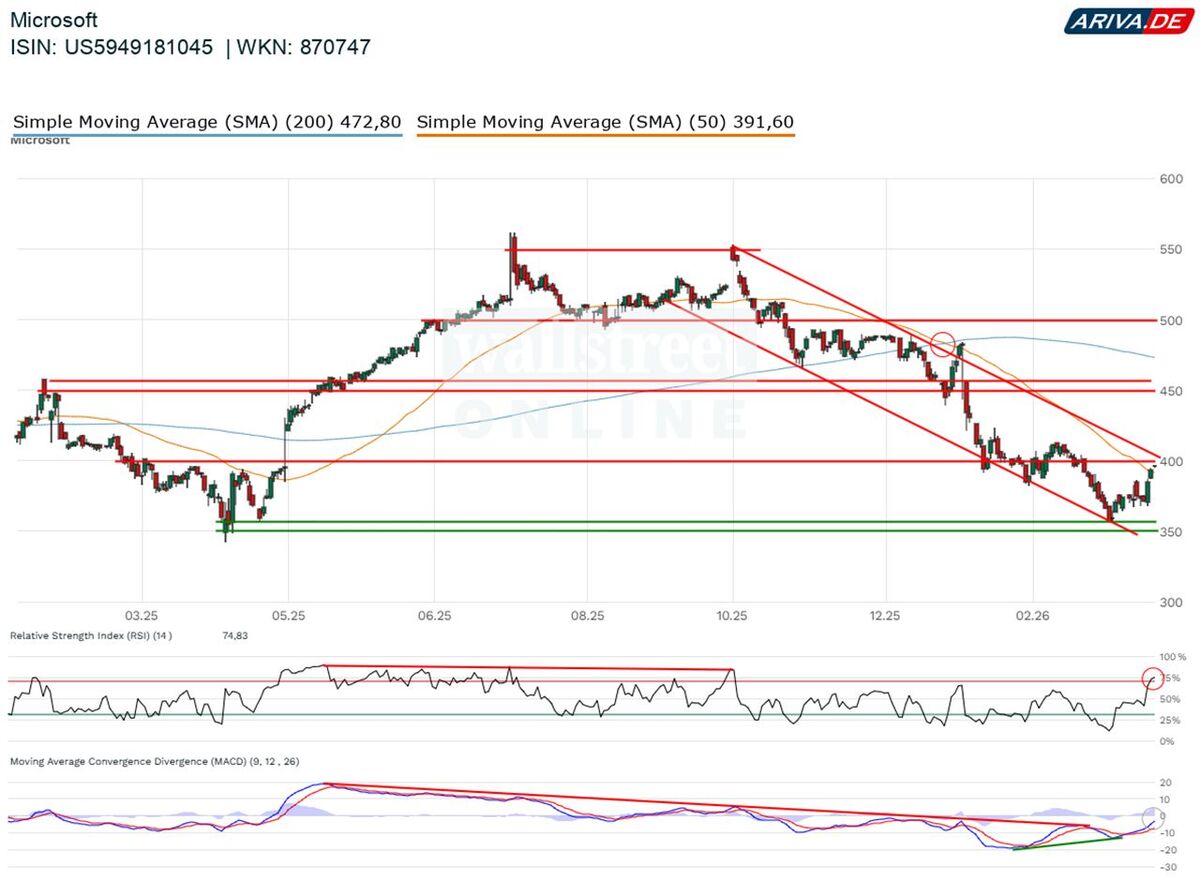Select the SMA (50) 391,60 legend label
Viewport: 1200px width, 881px height.
click(x=605, y=122)
